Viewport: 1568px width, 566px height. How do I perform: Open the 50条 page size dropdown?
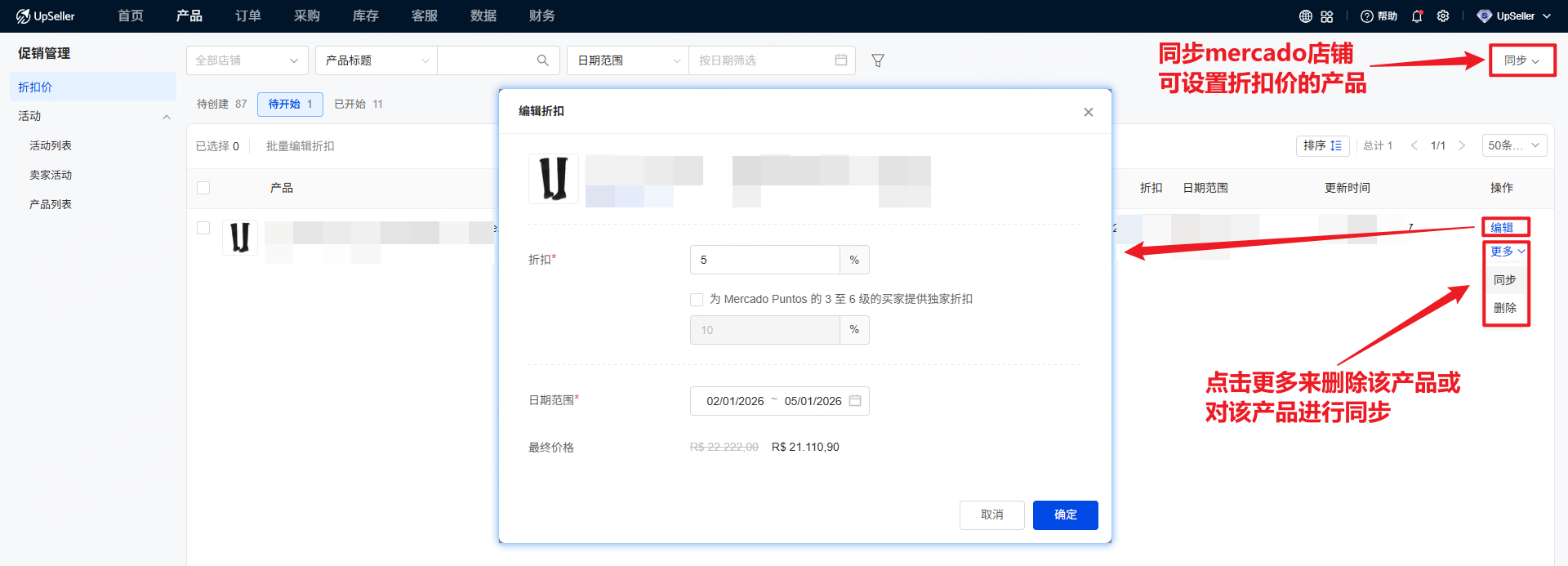[x=1513, y=145]
